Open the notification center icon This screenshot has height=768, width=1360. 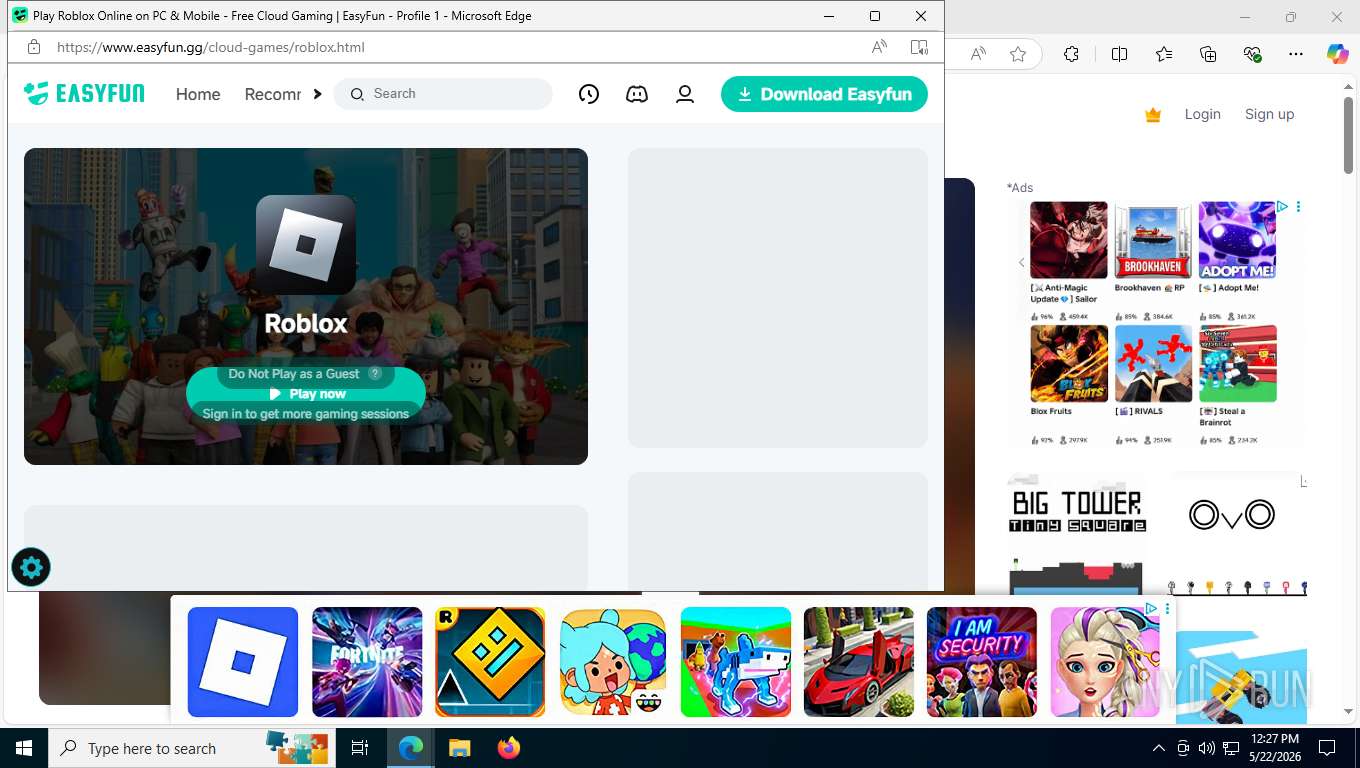pos(1327,748)
